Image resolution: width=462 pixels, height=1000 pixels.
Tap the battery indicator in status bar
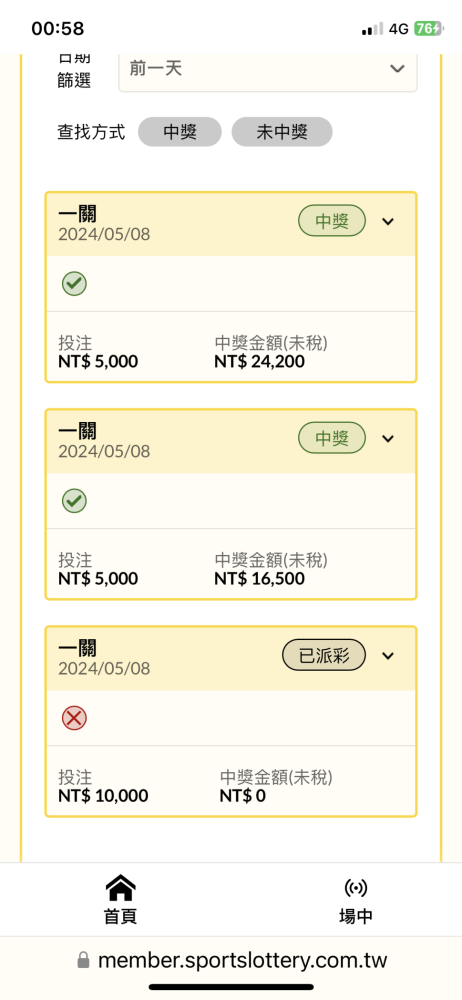tap(429, 29)
